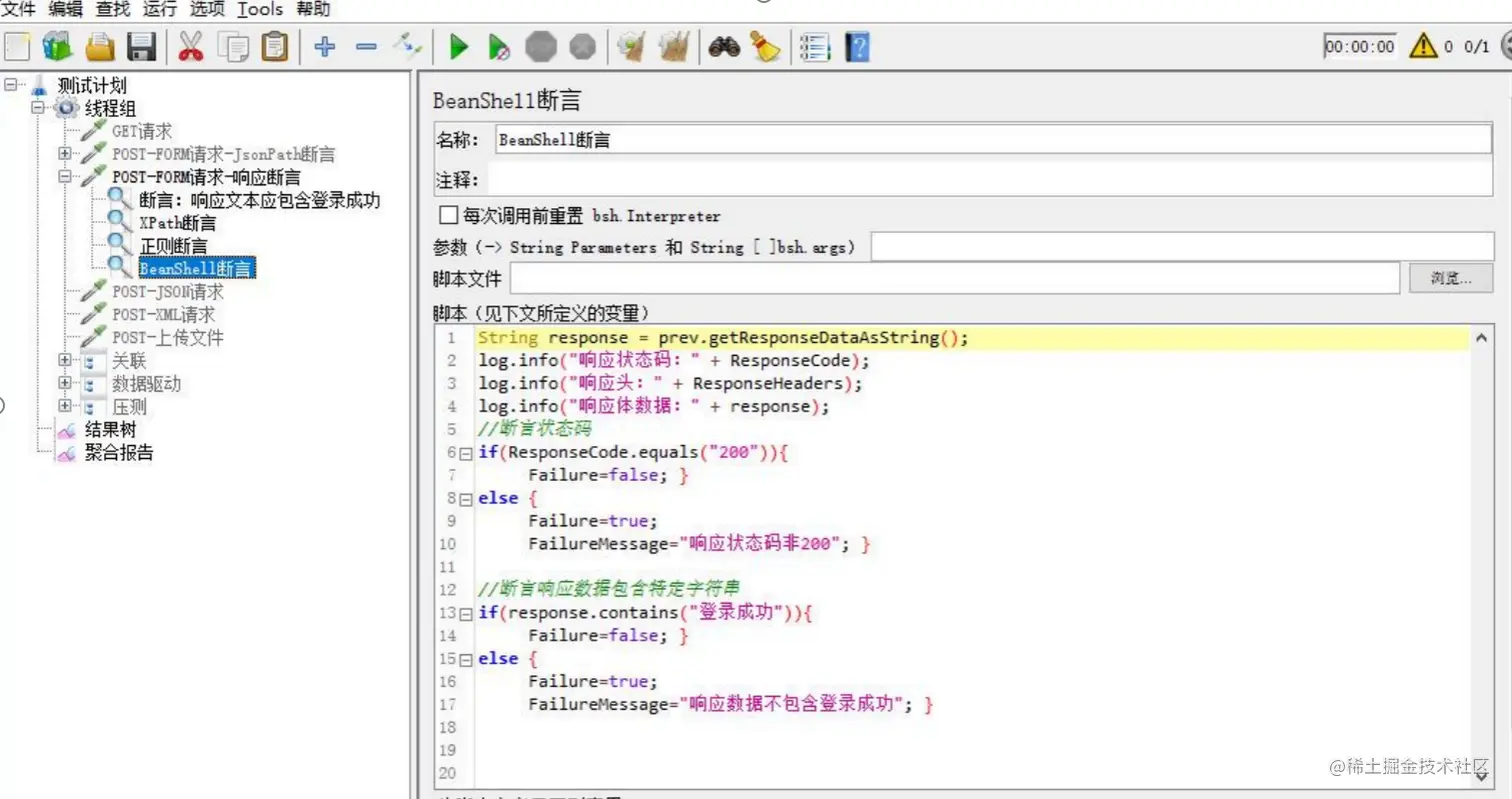Fold the else block at line 8
Image resolution: width=1512 pixels, height=799 pixels.
466,498
